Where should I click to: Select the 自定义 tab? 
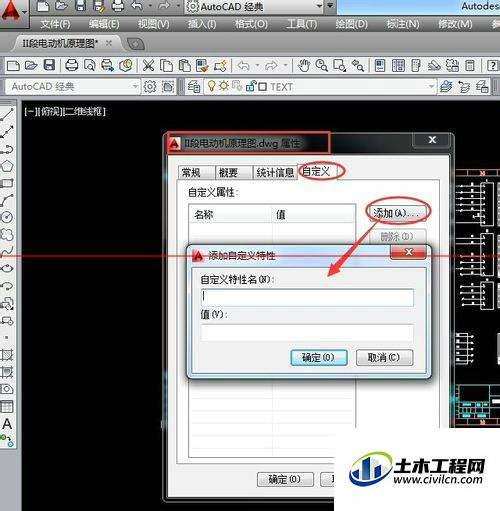click(x=318, y=172)
